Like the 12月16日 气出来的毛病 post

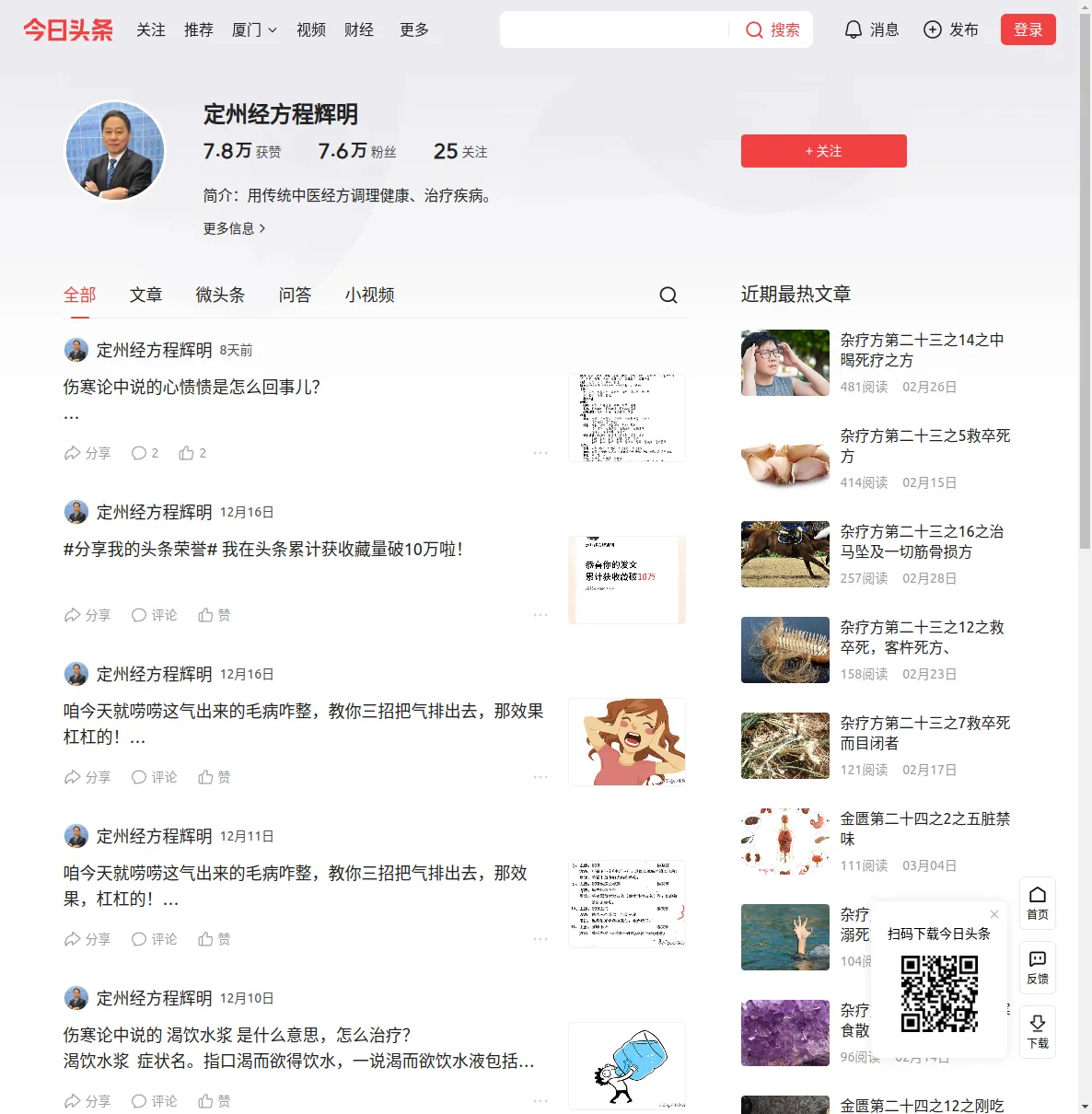point(215,777)
